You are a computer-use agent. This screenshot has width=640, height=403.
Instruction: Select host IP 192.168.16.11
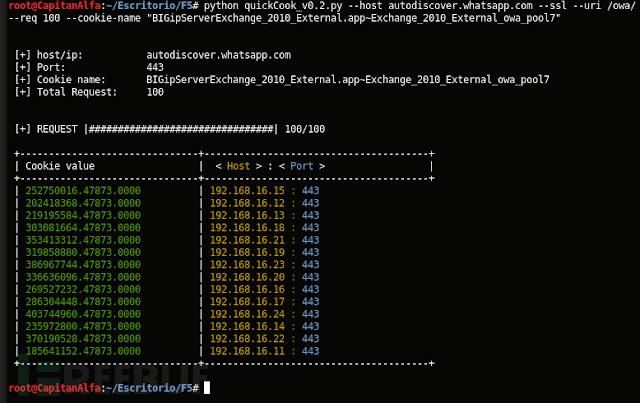tap(247, 351)
